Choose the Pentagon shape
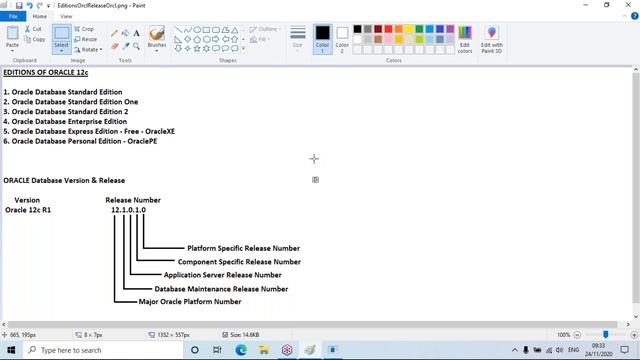Viewport: 640px width, 360px height. (197, 39)
